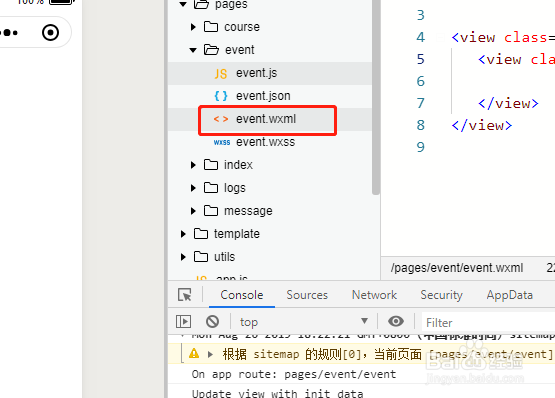Screen dimensions: 555x398
Task: Select the template folder label
Action: (237, 234)
